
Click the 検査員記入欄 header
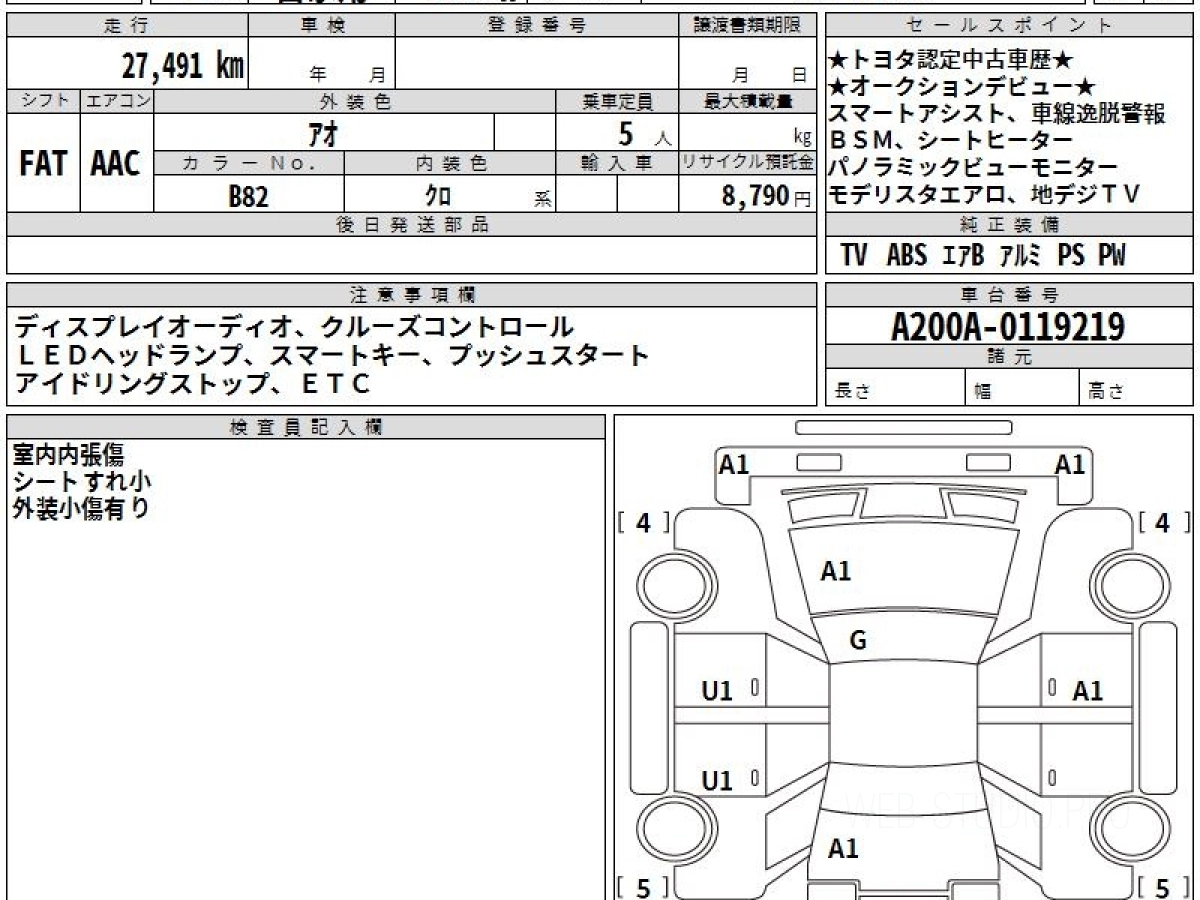coord(306,427)
